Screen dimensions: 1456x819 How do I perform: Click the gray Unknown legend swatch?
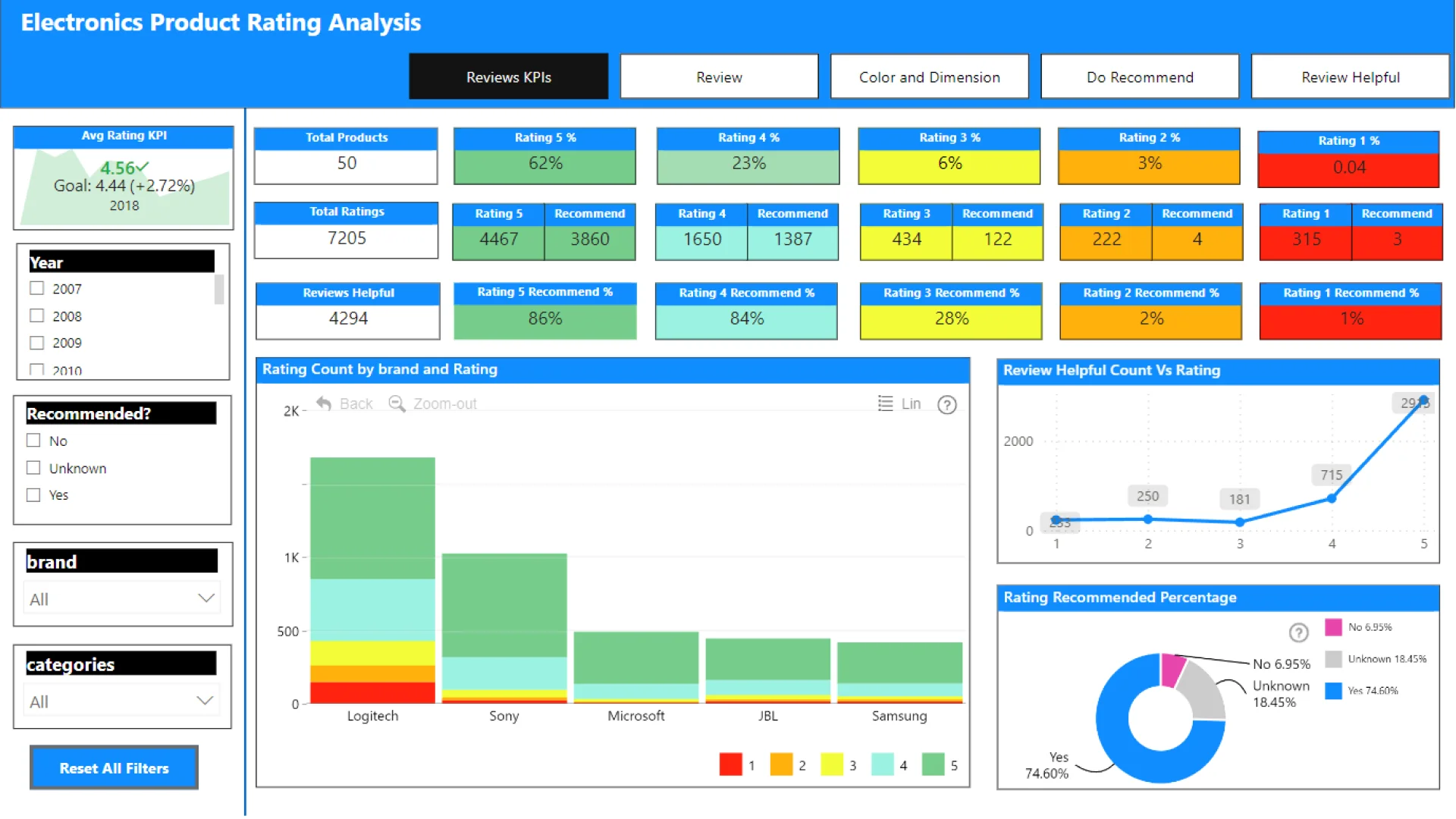1333,659
